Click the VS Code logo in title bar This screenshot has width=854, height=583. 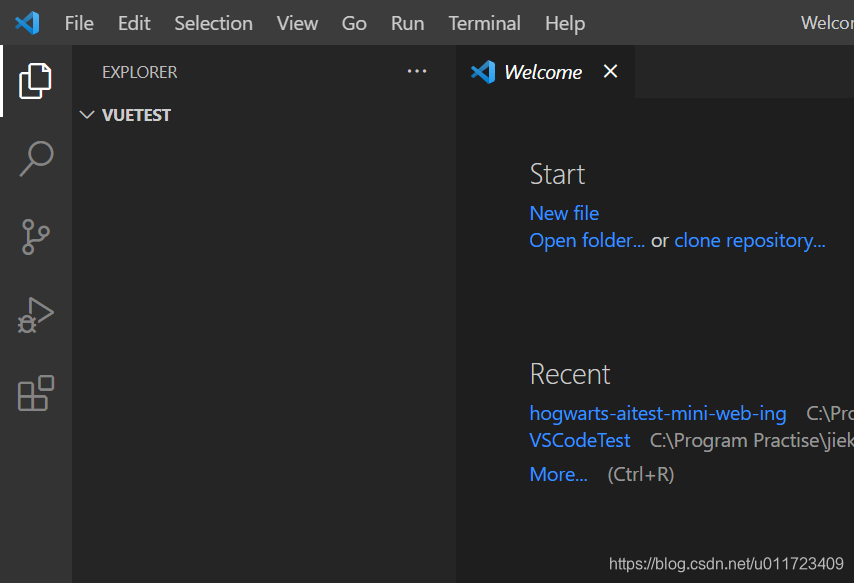27,22
